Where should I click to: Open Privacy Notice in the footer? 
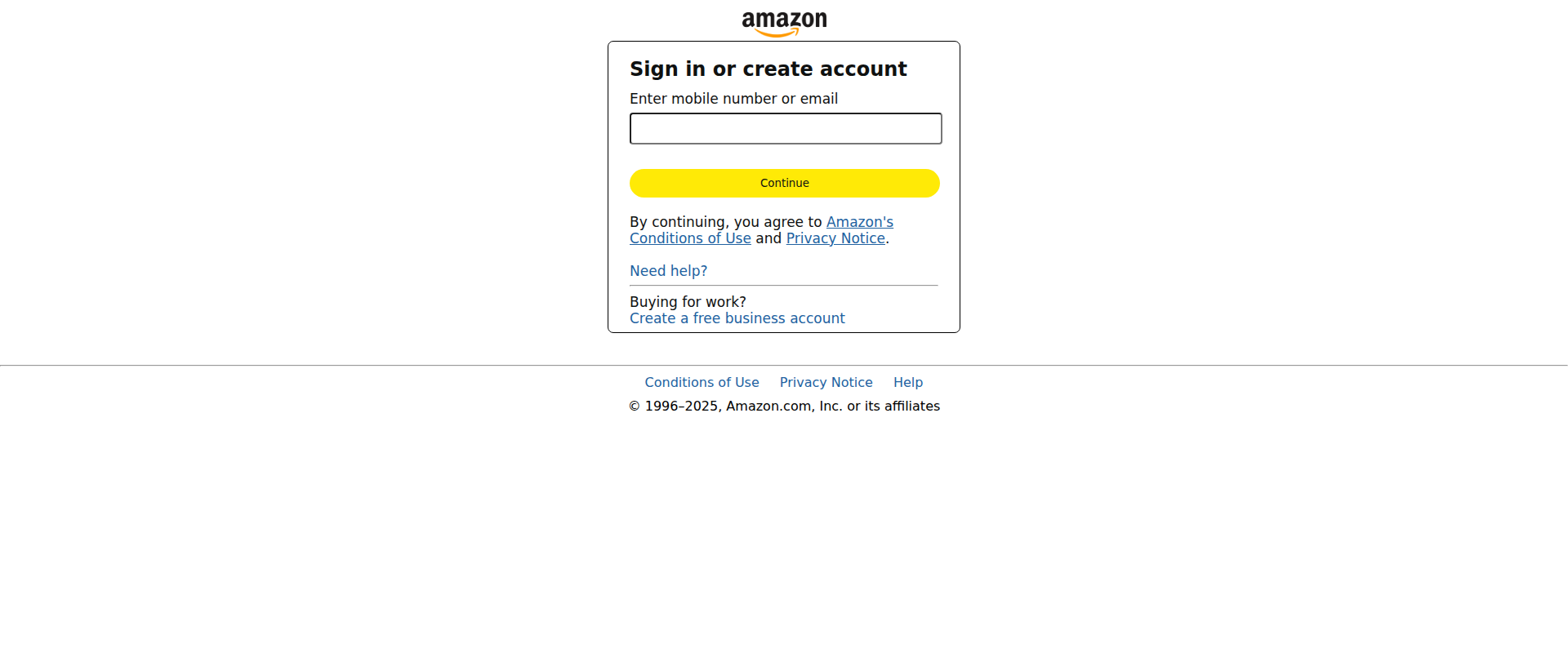826,382
